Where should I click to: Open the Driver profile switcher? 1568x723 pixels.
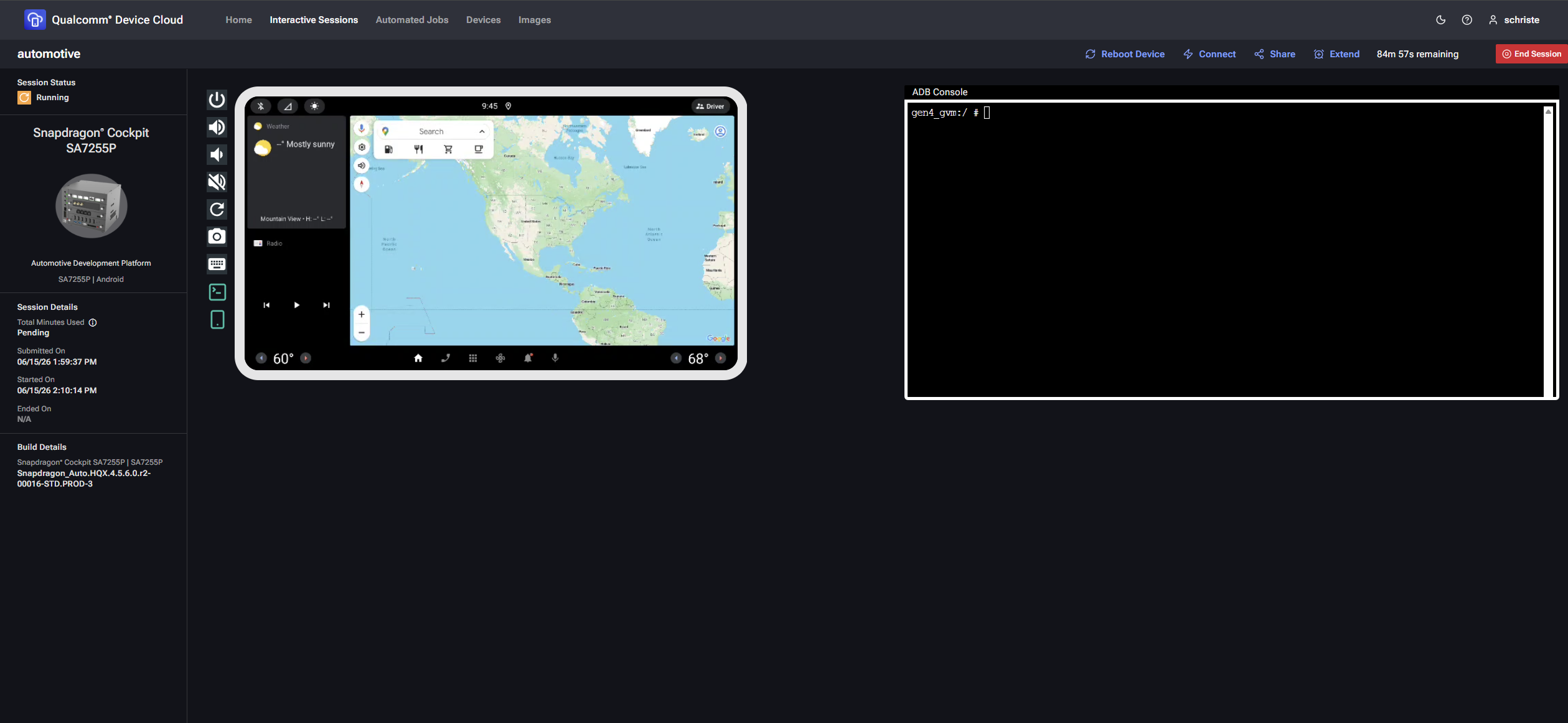click(710, 106)
